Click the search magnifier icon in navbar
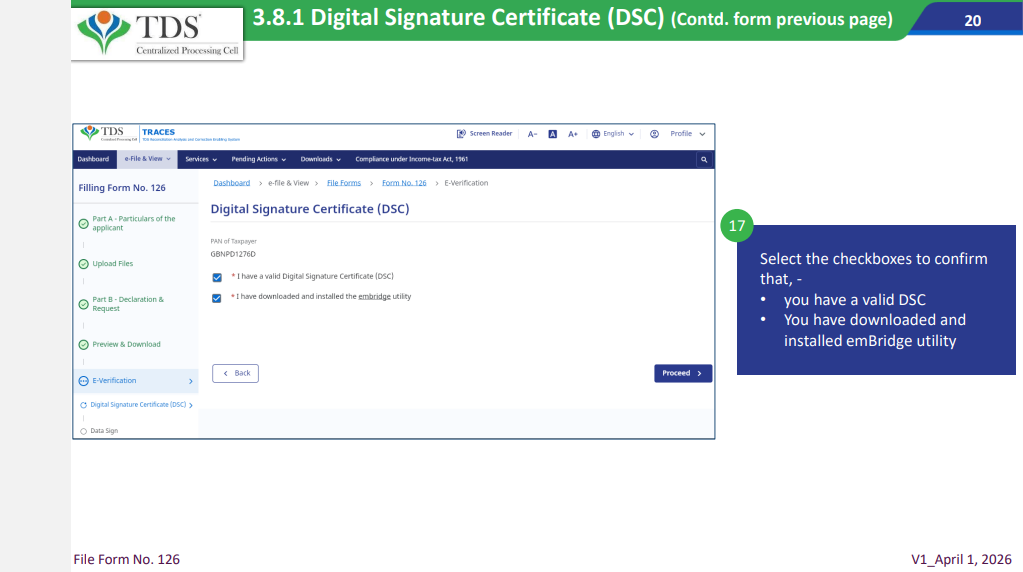Viewport: 1023px width, 572px height. [704, 159]
